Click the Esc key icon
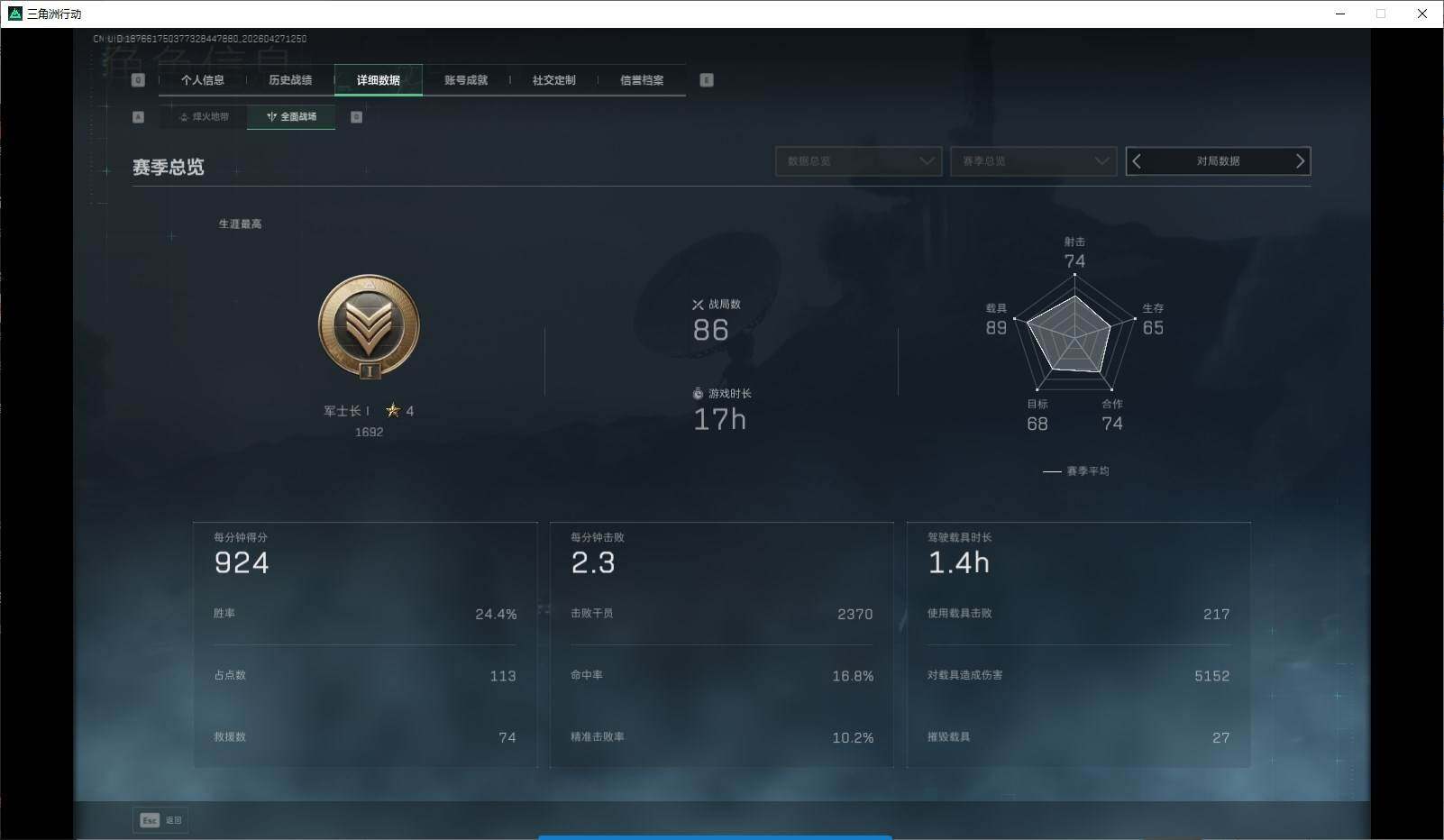Viewport: 1444px width, 840px height. click(x=150, y=820)
